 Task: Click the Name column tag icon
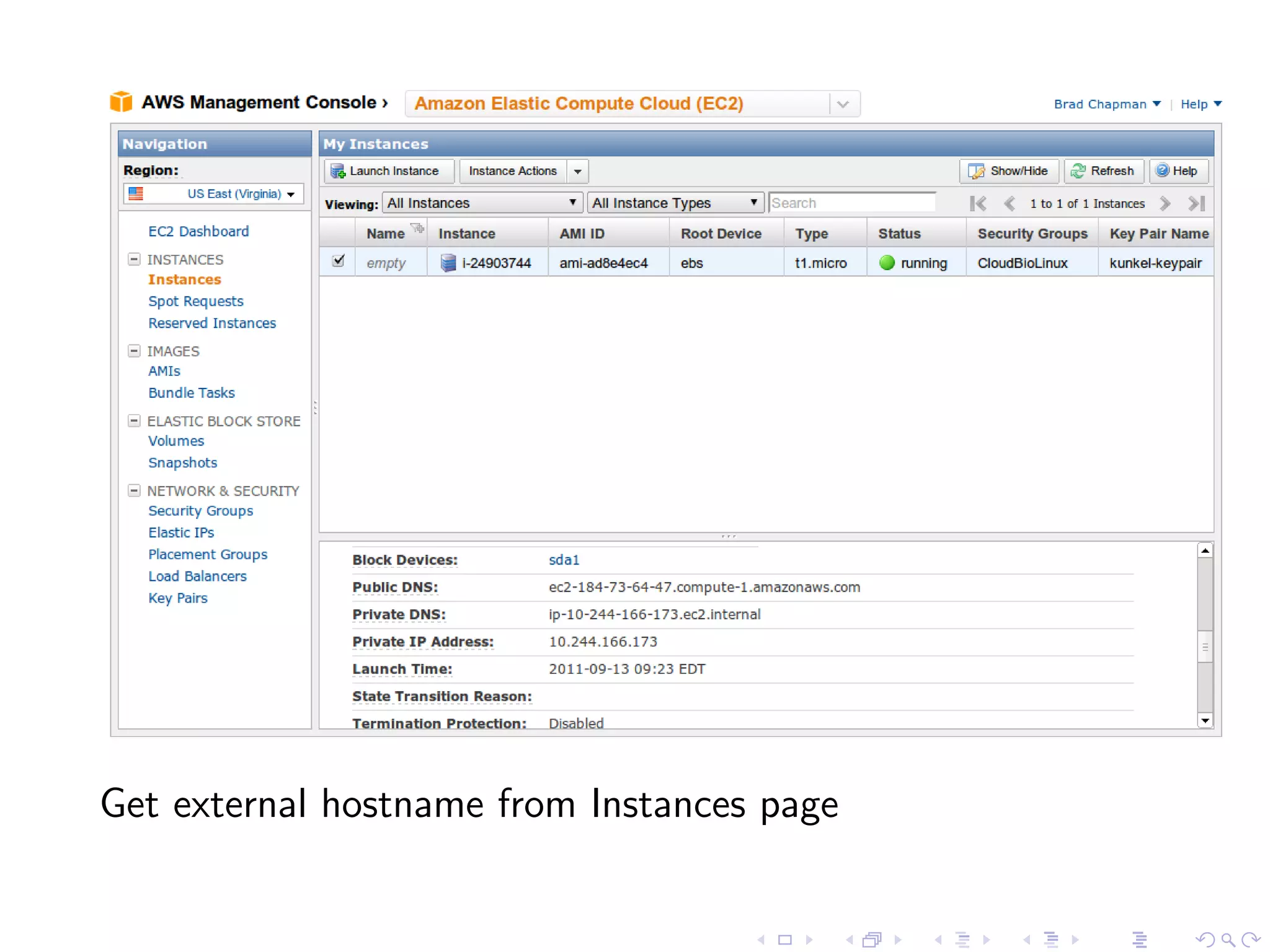click(x=417, y=228)
